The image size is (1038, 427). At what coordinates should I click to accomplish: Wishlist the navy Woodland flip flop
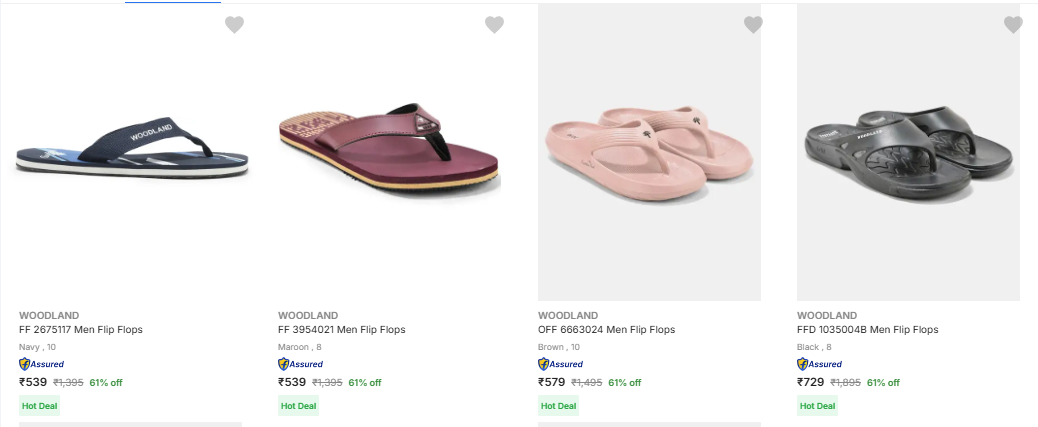(234, 25)
